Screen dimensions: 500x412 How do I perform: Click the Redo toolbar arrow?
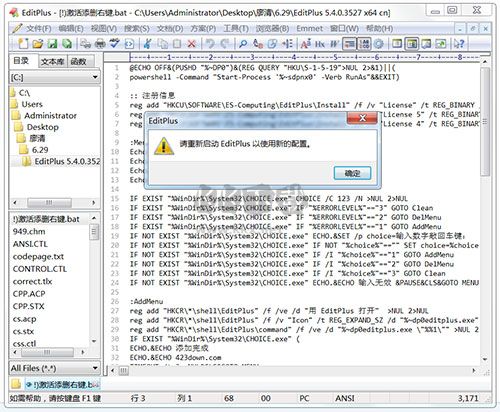tap(225, 44)
